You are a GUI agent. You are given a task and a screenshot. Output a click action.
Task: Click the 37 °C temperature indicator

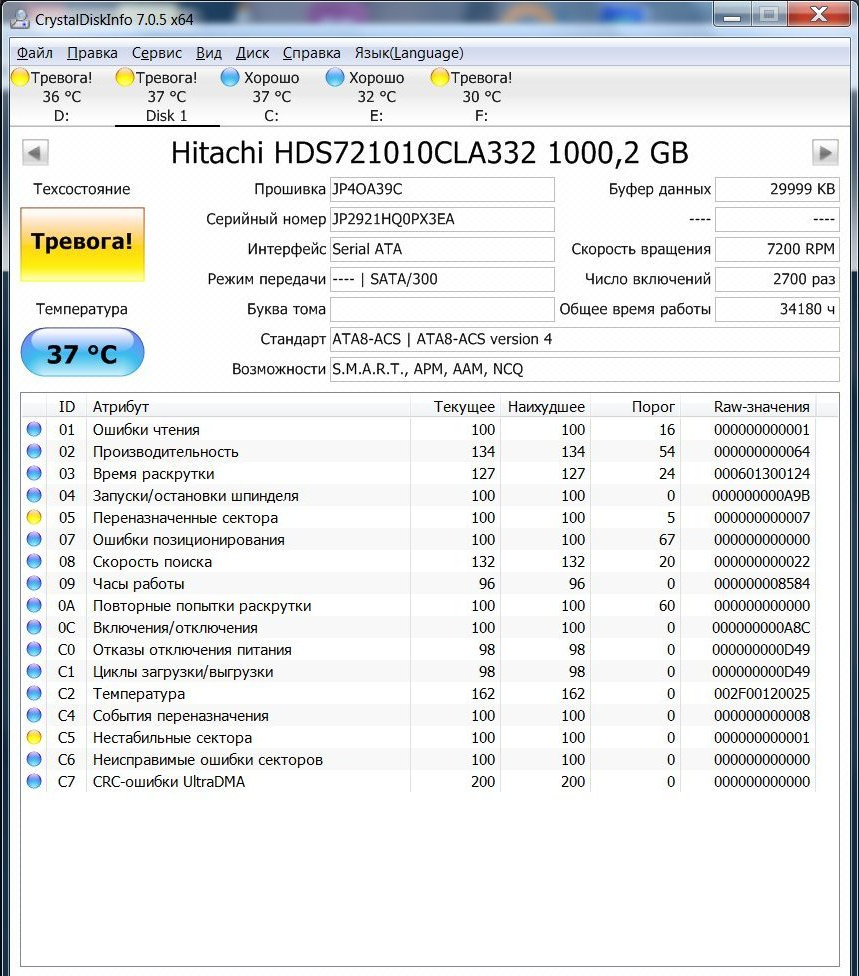coord(82,352)
